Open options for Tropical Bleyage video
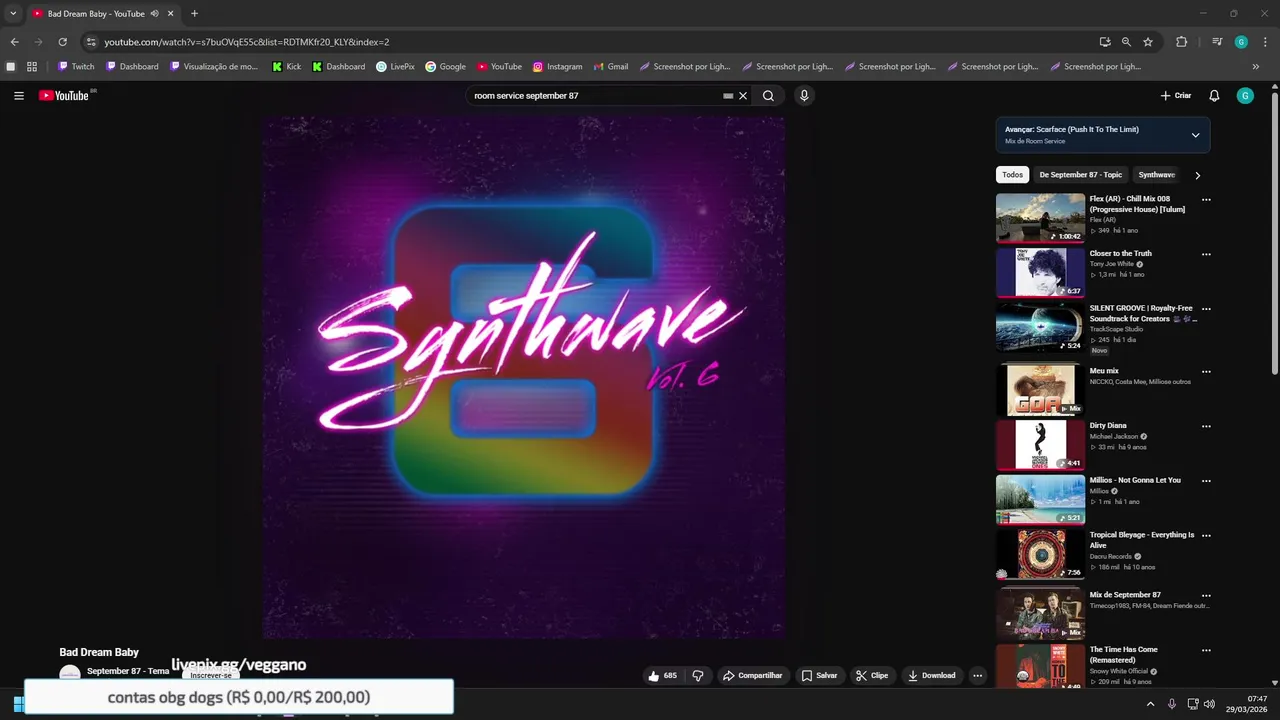This screenshot has width=1280, height=720. [1206, 536]
